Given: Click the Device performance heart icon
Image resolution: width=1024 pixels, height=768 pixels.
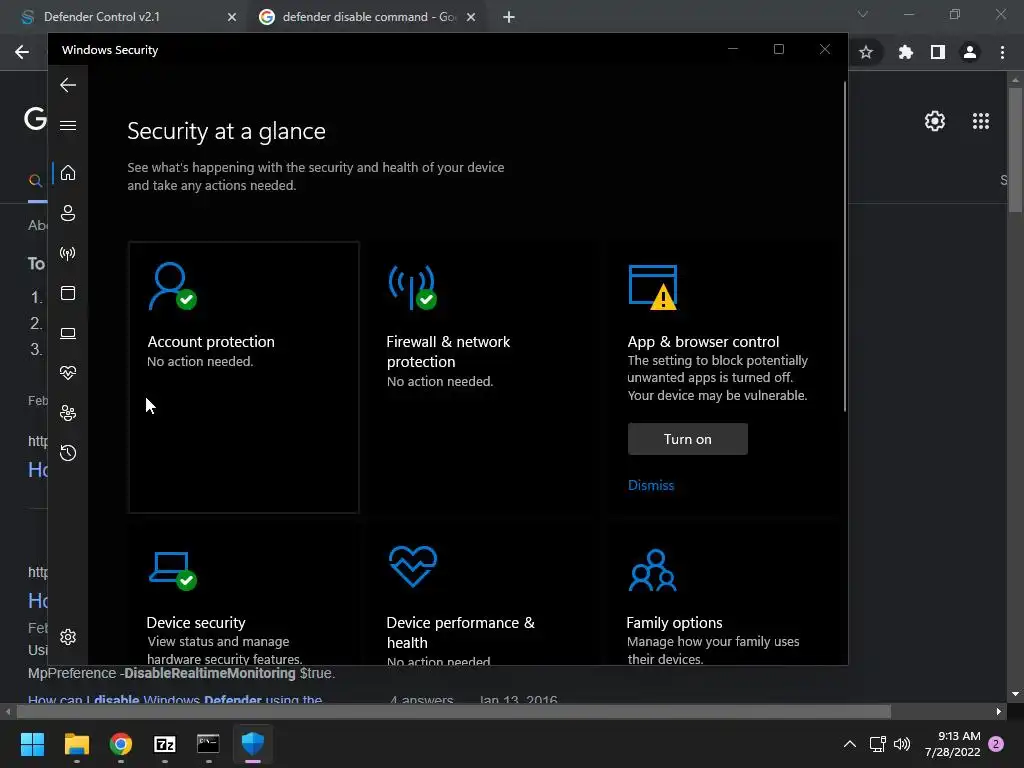Looking at the screenshot, I should 413,567.
